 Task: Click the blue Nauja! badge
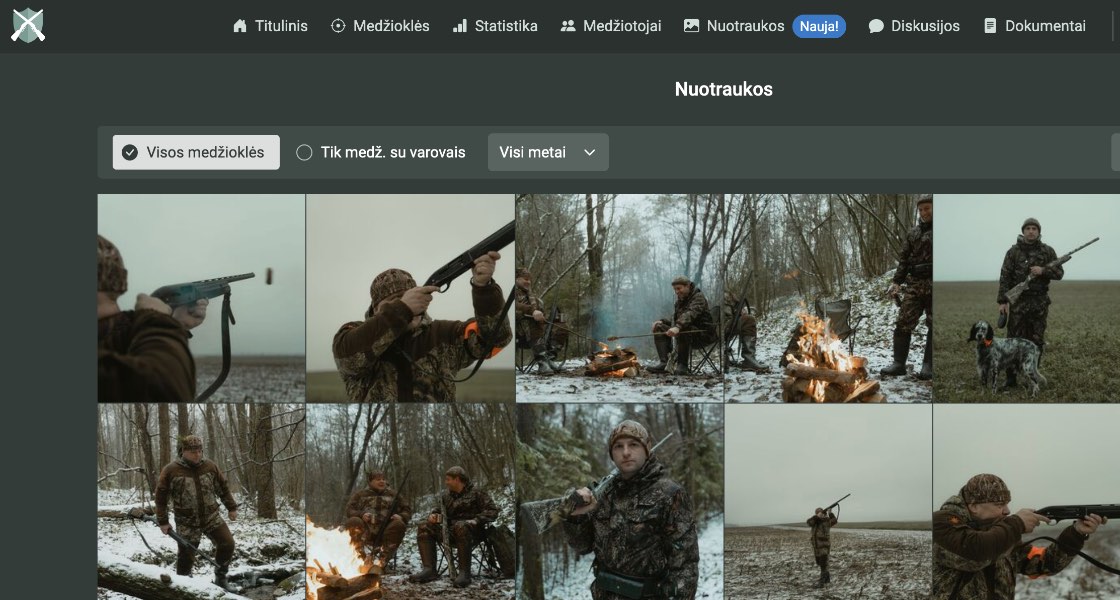click(819, 26)
